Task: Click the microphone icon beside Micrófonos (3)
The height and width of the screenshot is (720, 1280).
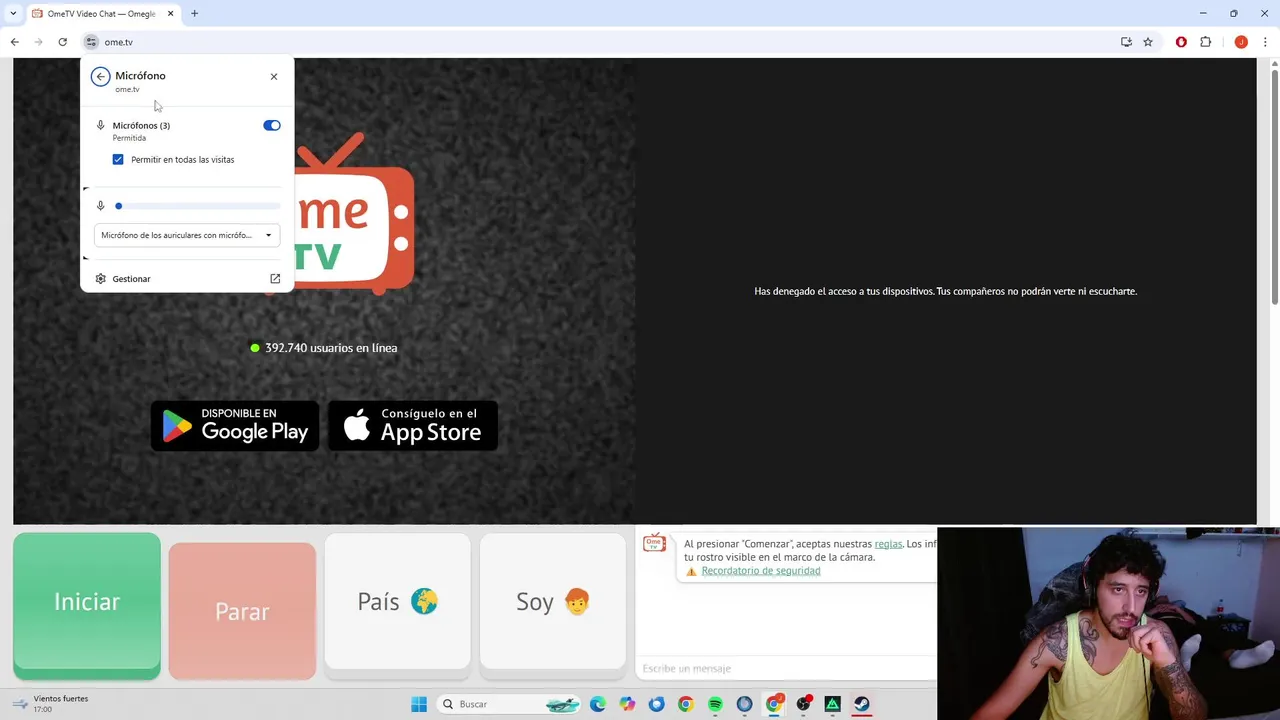Action: (x=101, y=126)
